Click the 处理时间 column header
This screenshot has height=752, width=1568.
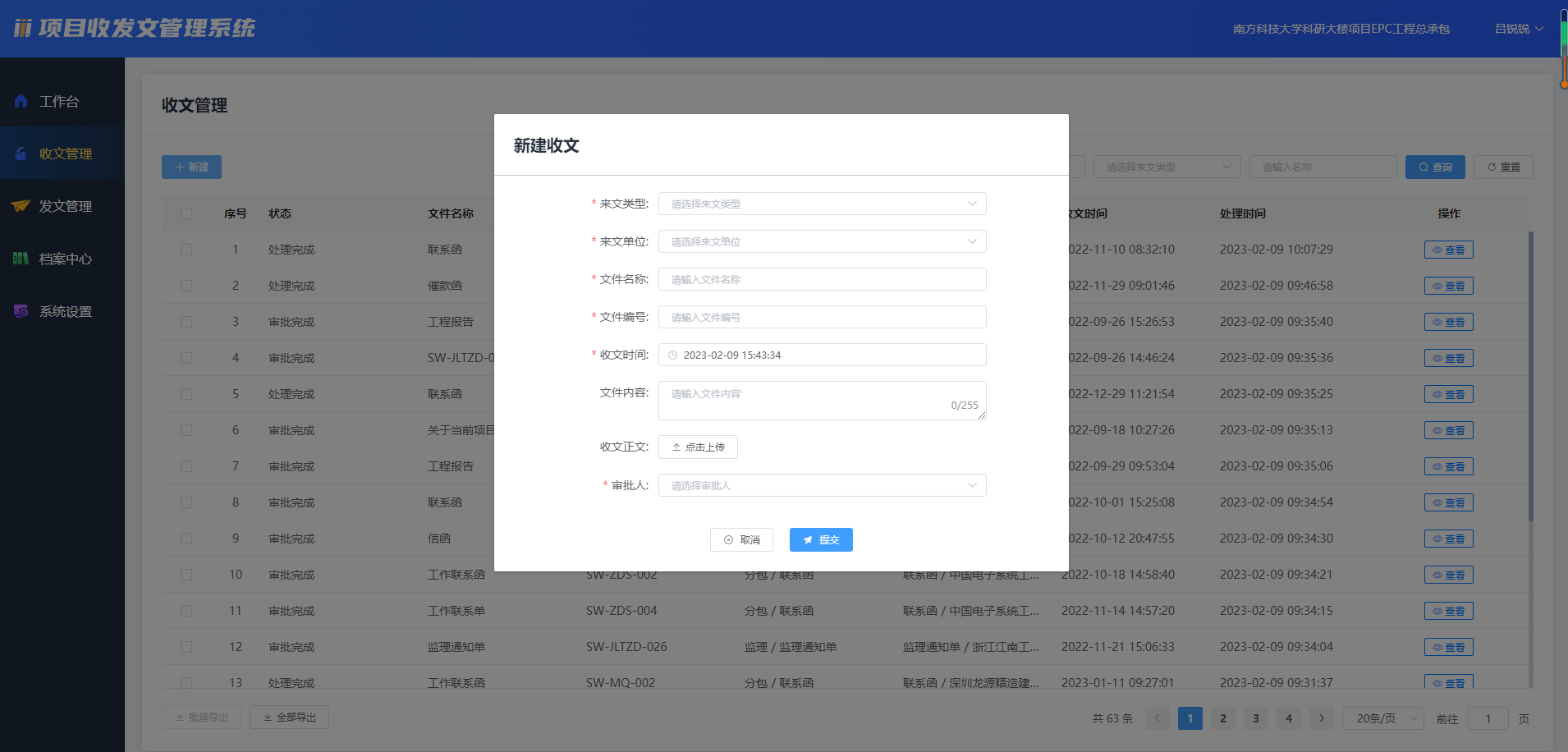pyautogui.click(x=1243, y=213)
